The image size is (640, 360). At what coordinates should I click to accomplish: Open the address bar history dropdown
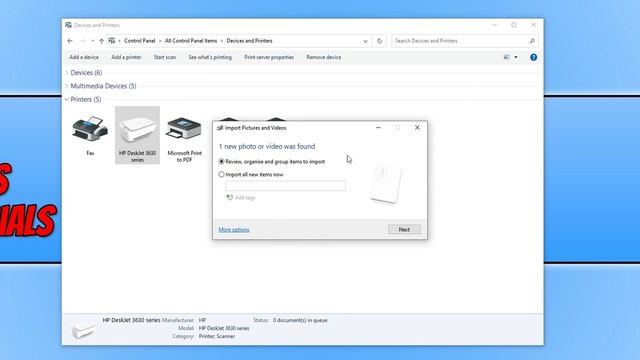[365, 41]
